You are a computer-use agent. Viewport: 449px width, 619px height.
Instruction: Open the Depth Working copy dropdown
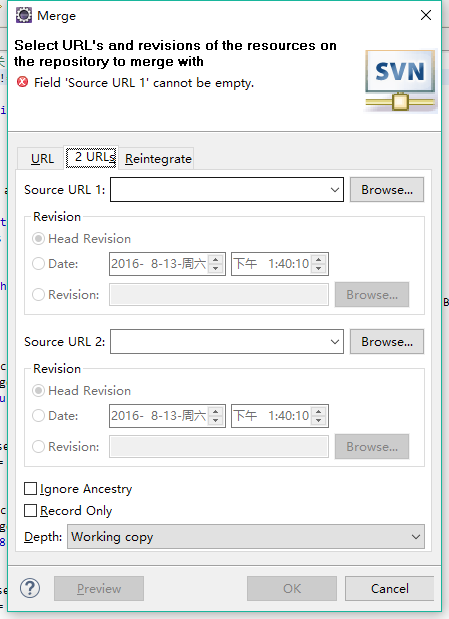pyautogui.click(x=246, y=536)
